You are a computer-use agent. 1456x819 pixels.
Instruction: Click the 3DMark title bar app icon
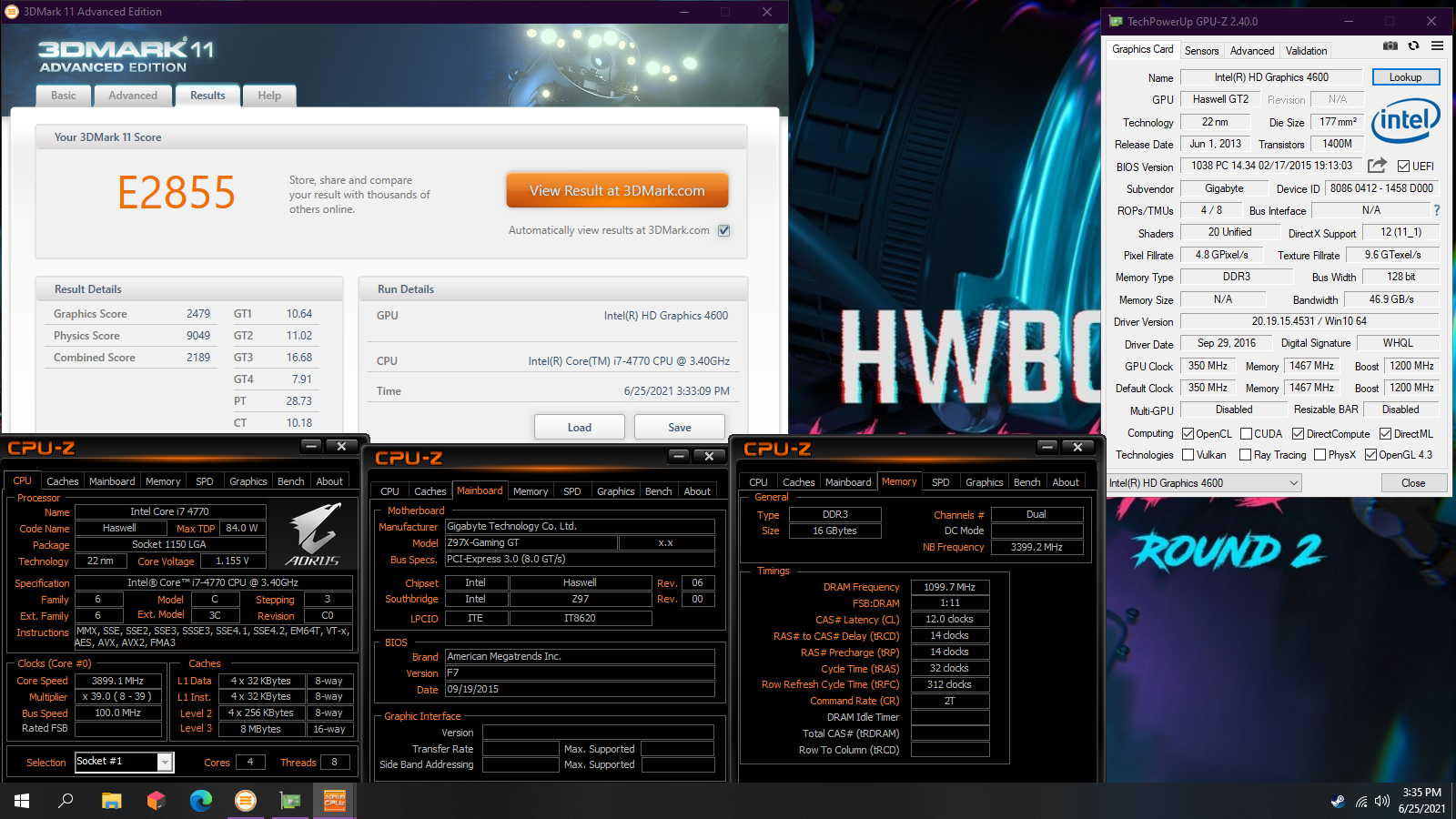point(12,12)
